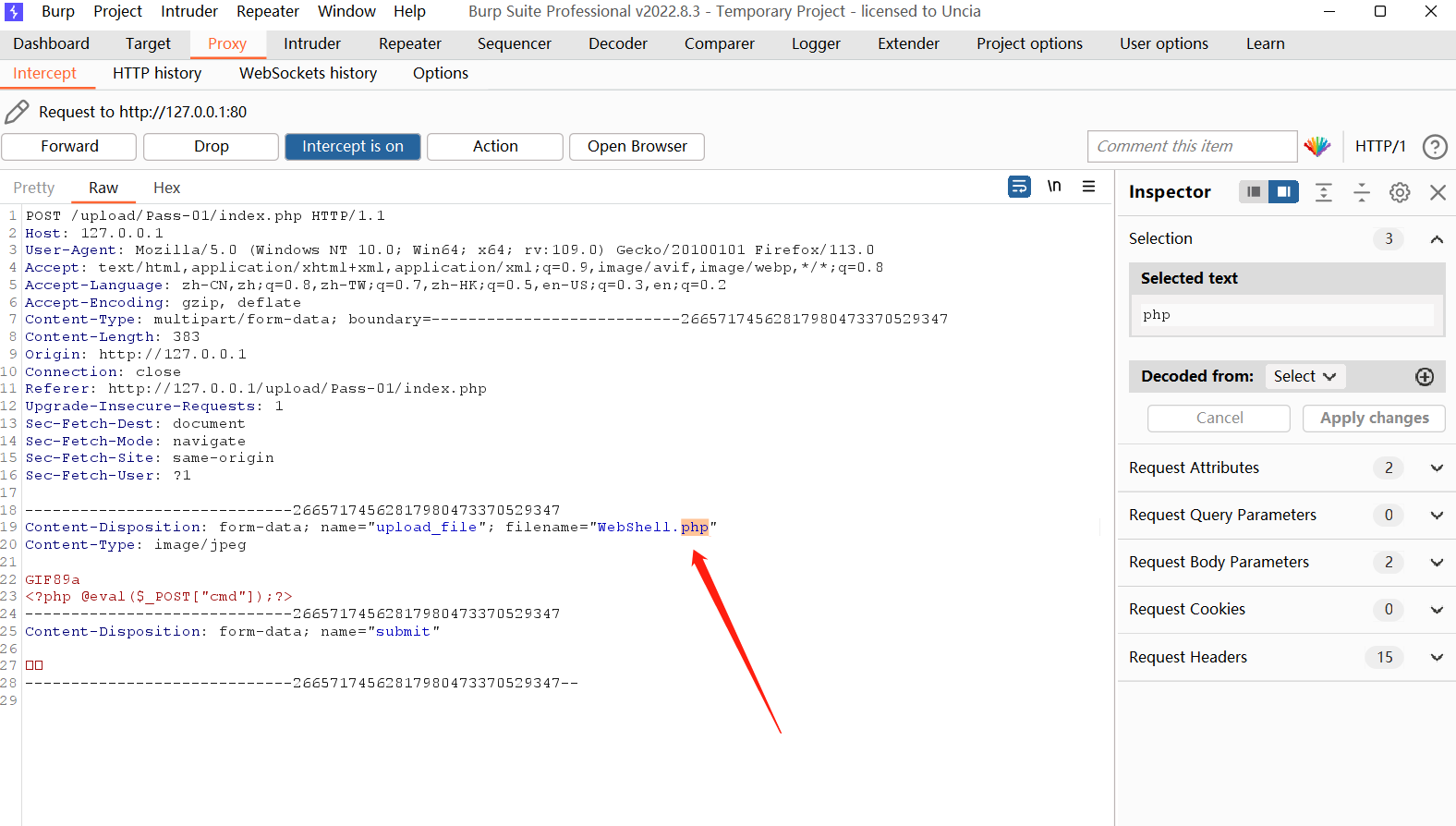This screenshot has width=1456, height=826.
Task: Switch Inspector to vertical stacked layout icon
Action: pyautogui.click(x=1254, y=191)
